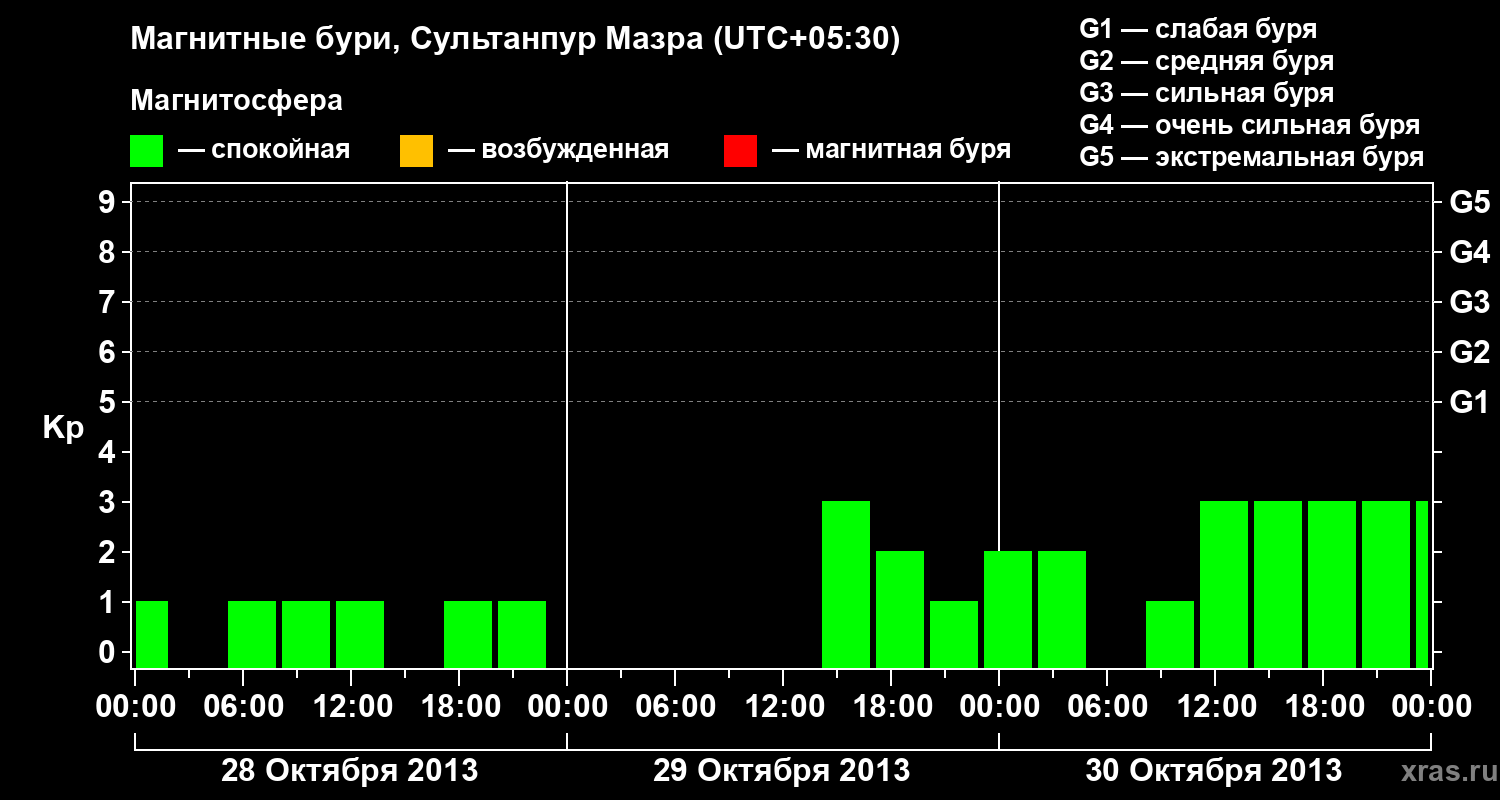Viewport: 1500px width, 800px height.
Task: Click the Kp 1 bar on 30 October morning
Action: (x=1170, y=634)
